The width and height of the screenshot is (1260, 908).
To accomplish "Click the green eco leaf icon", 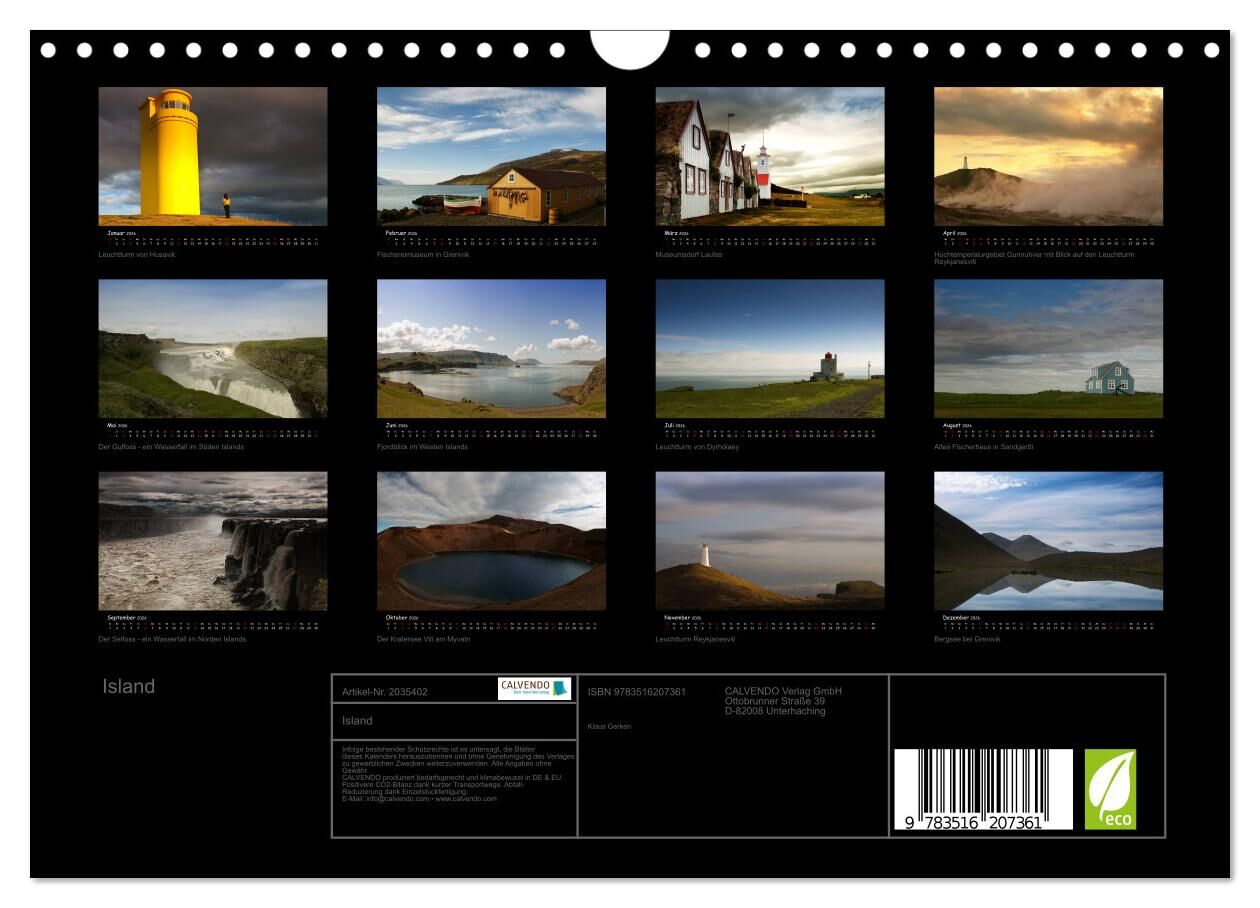I will 1110,789.
